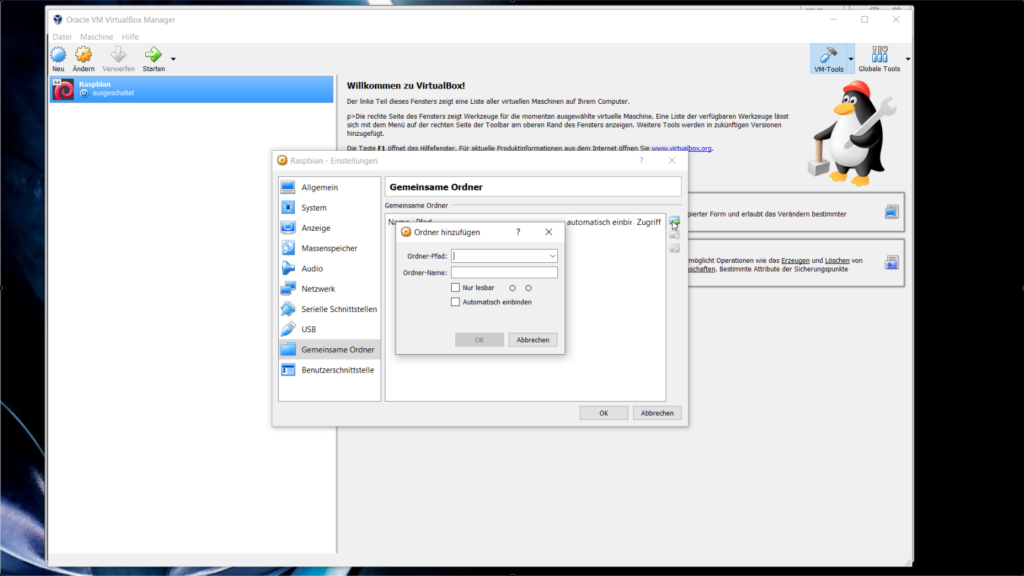Select the first radio button beside Nur lesbar
Image resolution: width=1024 pixels, height=576 pixels.
[513, 287]
